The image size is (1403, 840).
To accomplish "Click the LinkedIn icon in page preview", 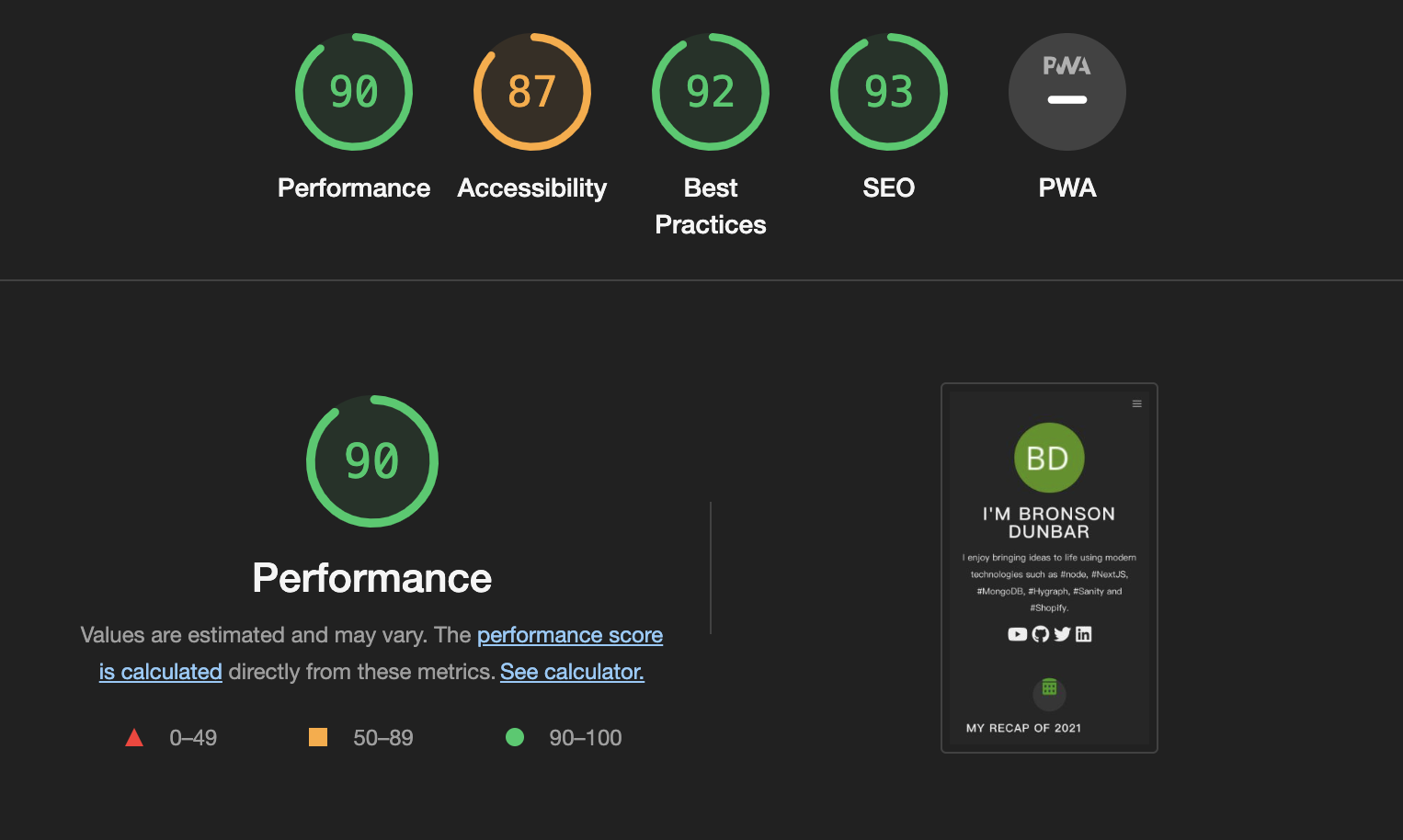I will point(1084,634).
